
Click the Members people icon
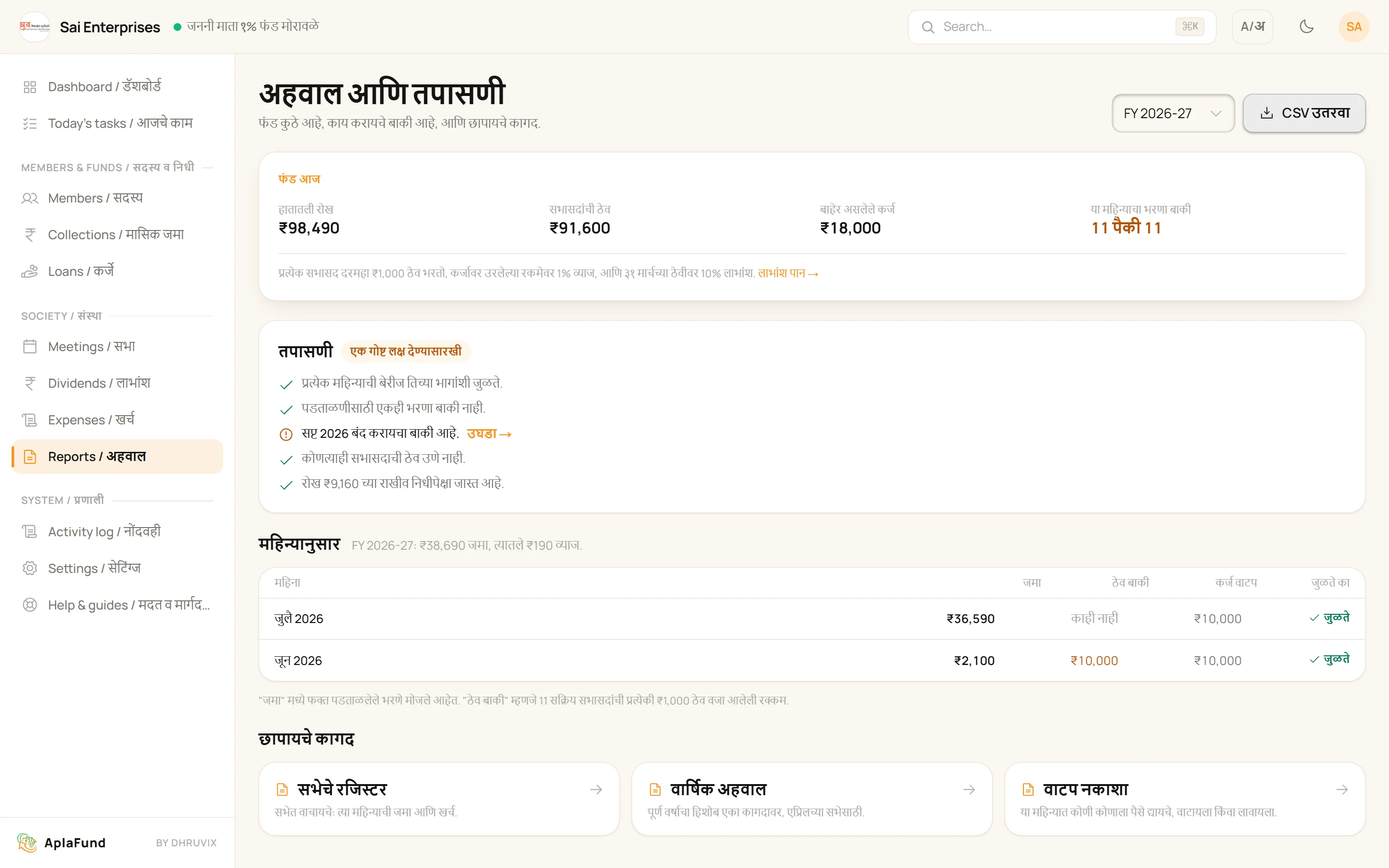coord(30,198)
